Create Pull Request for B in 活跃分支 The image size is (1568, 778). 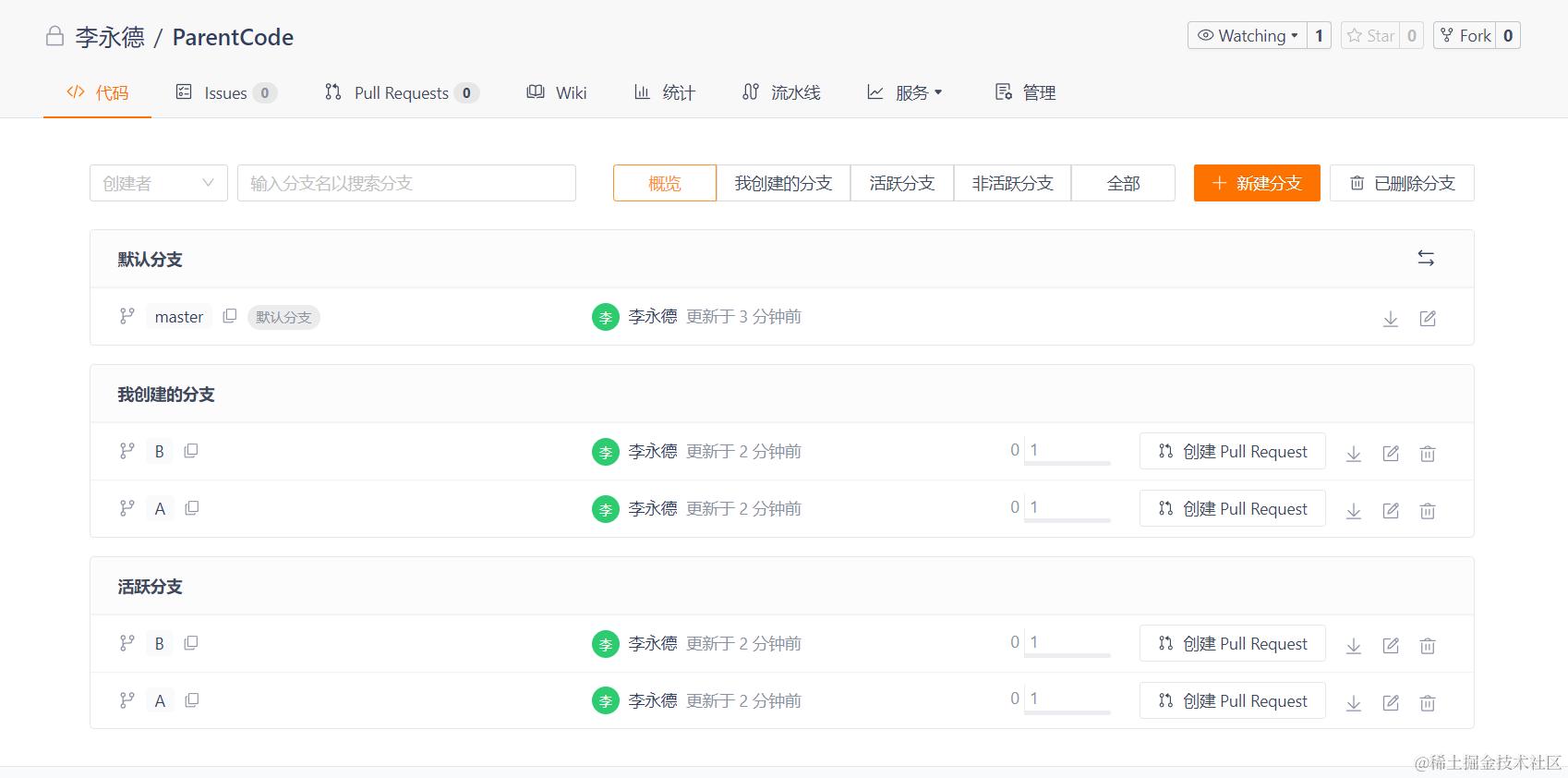[x=1233, y=643]
